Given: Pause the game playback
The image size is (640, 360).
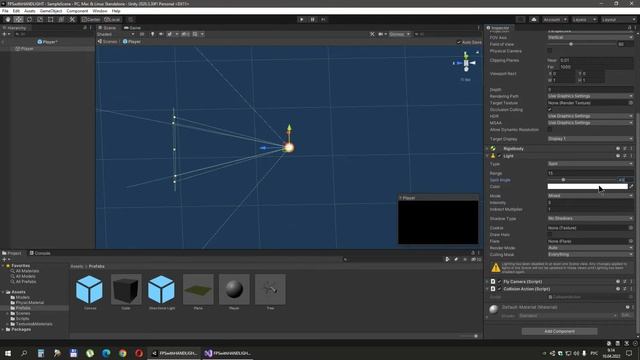Looking at the screenshot, I should 313,19.
